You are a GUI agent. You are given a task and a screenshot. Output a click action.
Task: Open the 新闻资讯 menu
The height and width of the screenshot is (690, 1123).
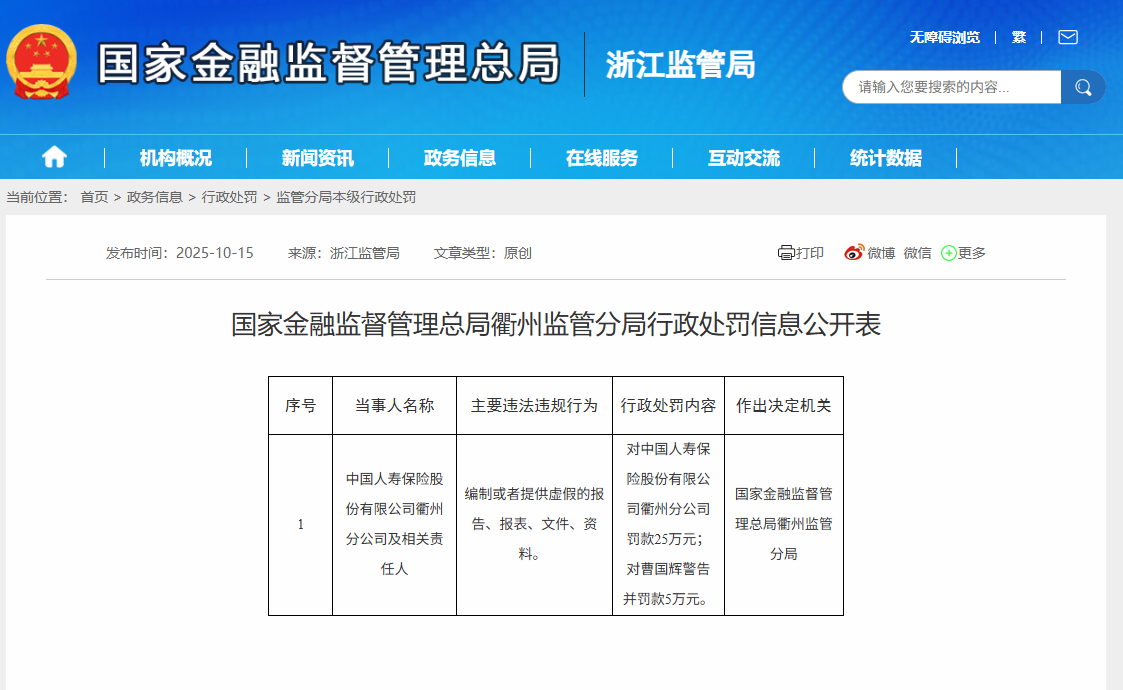pos(317,158)
